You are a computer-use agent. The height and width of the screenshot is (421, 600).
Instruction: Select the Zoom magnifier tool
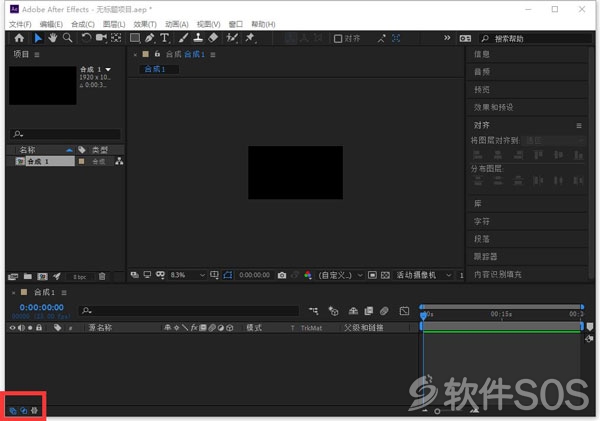67,38
